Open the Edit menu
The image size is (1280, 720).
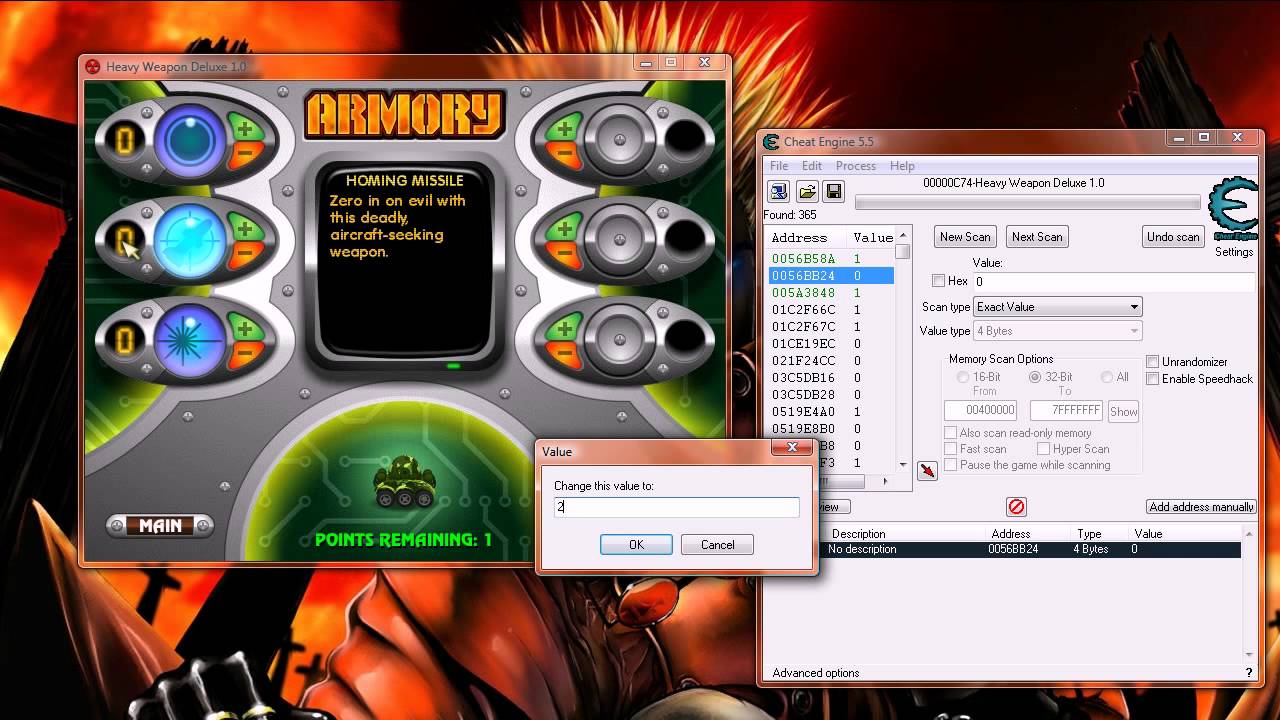pyautogui.click(x=812, y=166)
